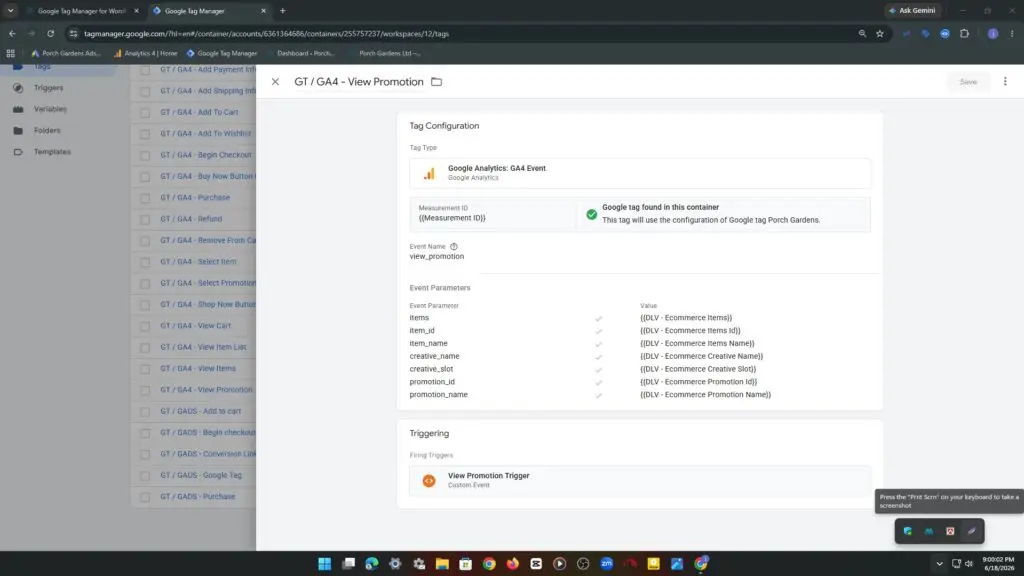
Task: Check the GT / GA4 - Add To Wishlist checkbox
Action: click(145, 134)
